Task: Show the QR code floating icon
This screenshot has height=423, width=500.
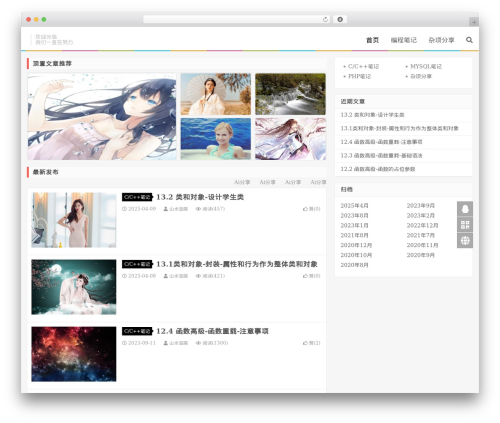Action: click(x=465, y=225)
